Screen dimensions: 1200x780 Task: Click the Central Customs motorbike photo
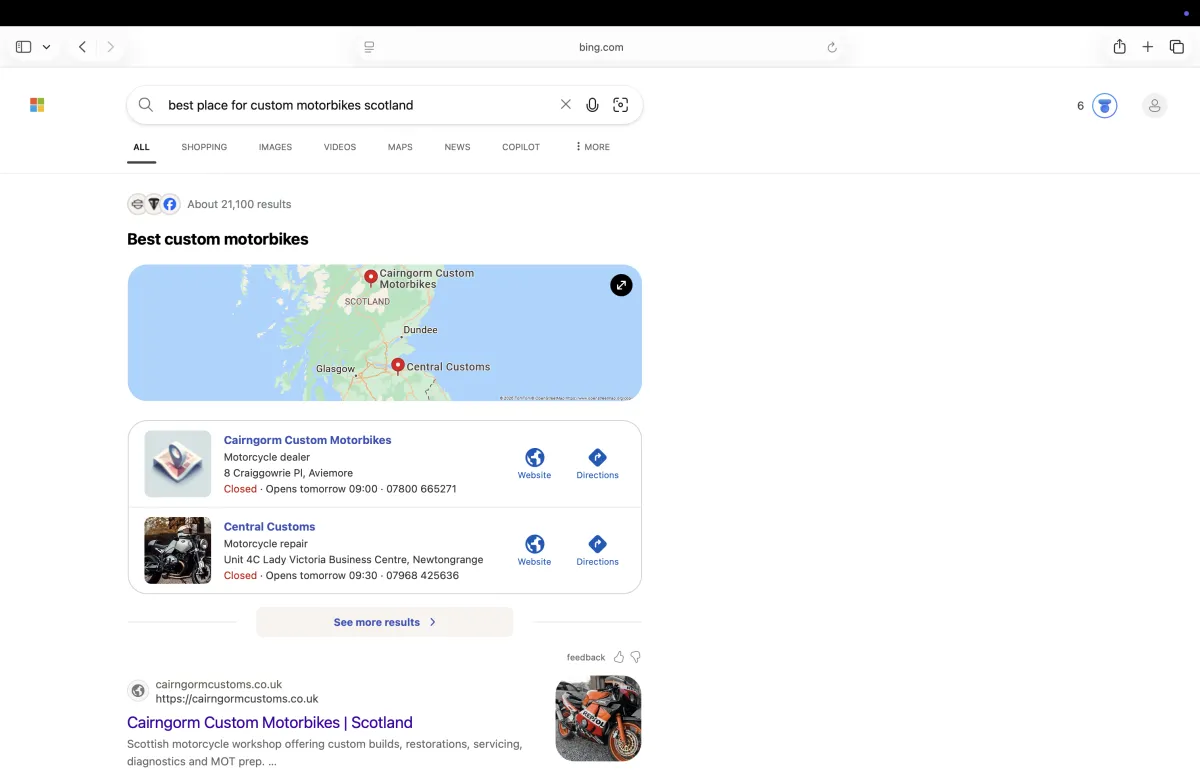coord(178,550)
